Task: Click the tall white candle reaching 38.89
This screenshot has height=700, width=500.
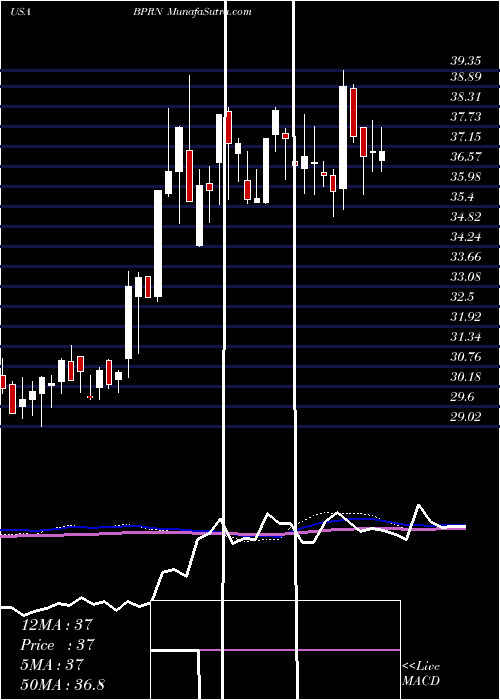Action: click(343, 137)
